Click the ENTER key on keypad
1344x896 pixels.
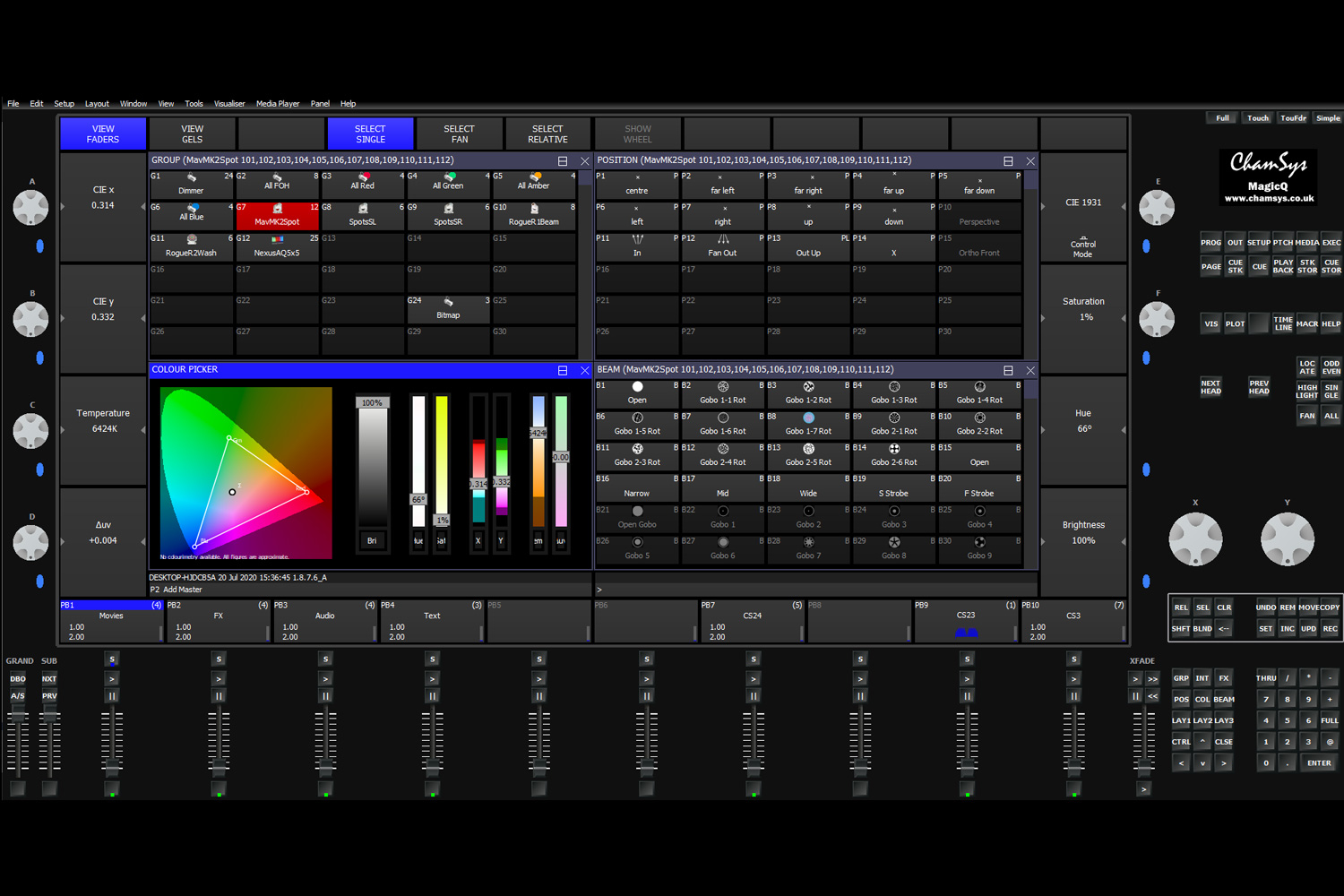pyautogui.click(x=1319, y=763)
